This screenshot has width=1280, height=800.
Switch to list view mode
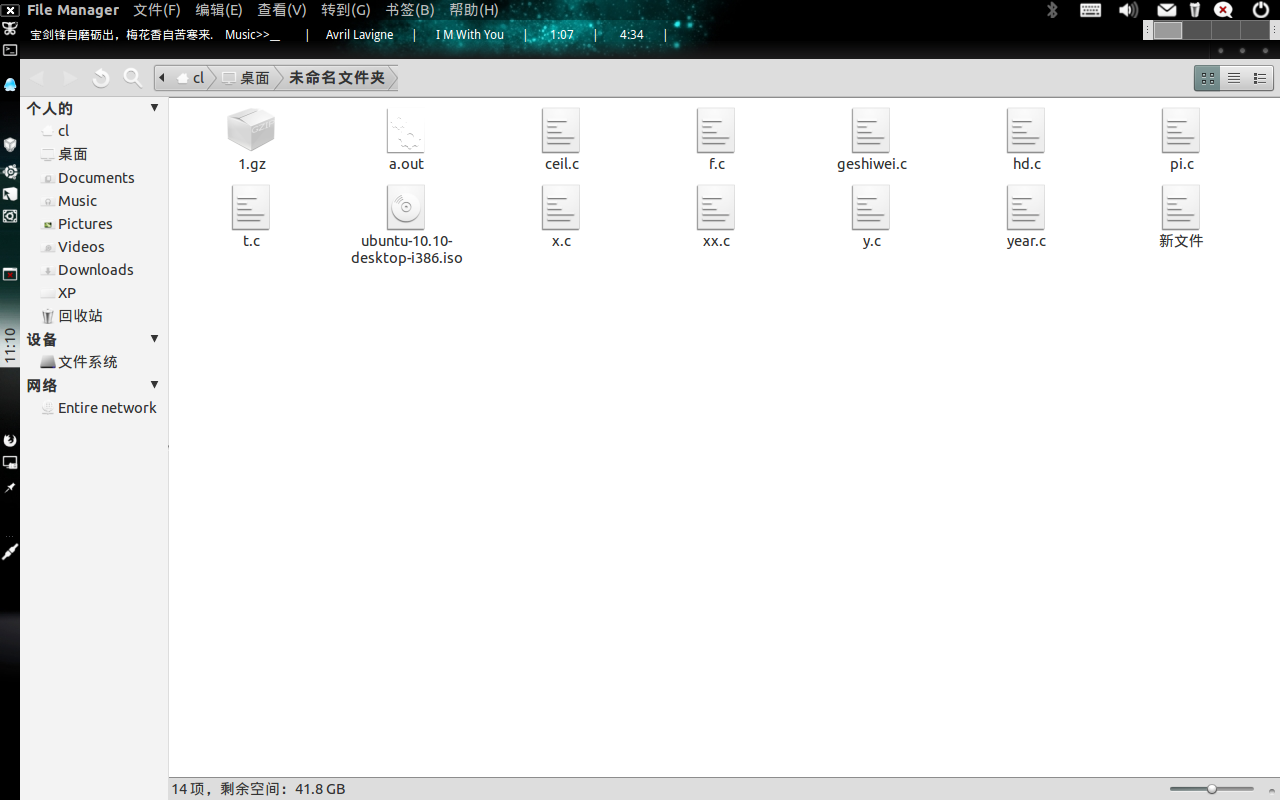point(1234,78)
